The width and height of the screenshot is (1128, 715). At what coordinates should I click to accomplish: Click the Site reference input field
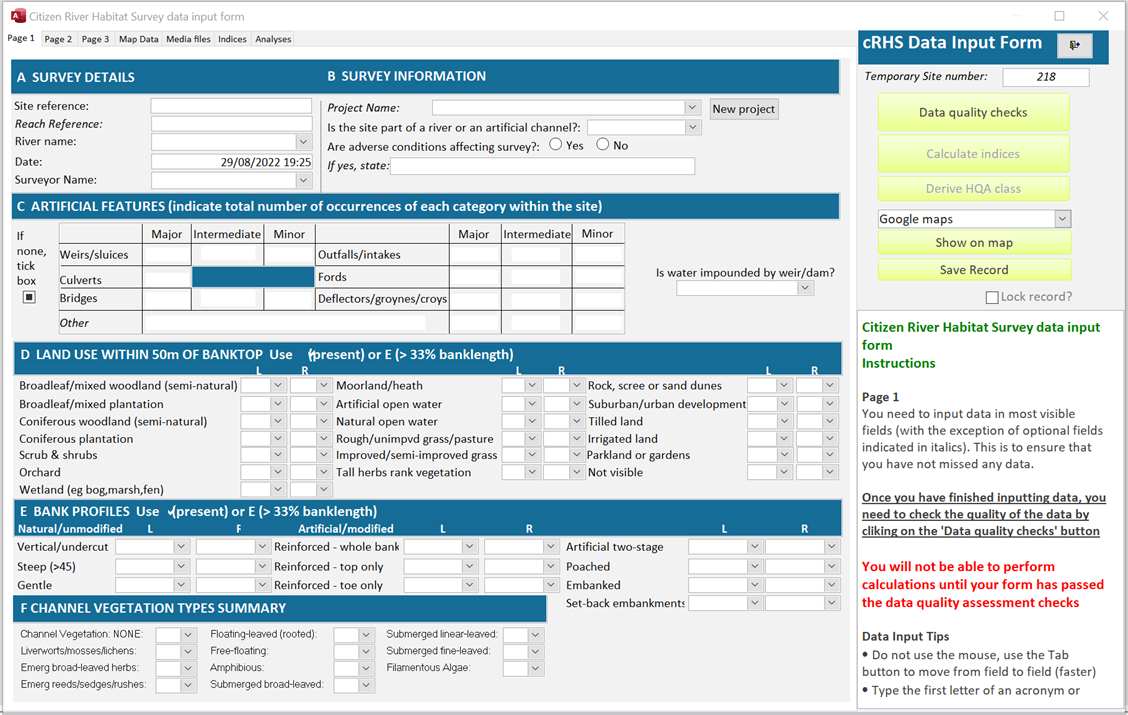coord(232,106)
